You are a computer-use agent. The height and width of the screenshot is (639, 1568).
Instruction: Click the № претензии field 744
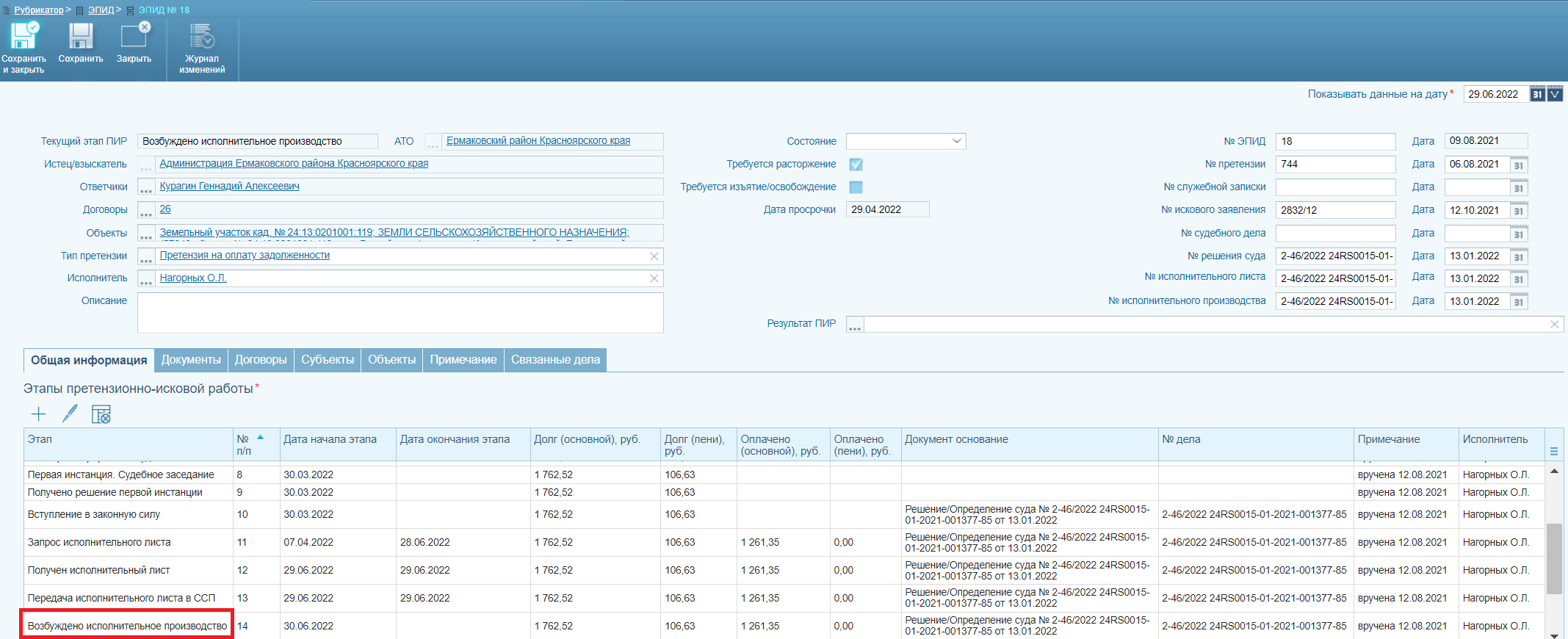point(1335,165)
